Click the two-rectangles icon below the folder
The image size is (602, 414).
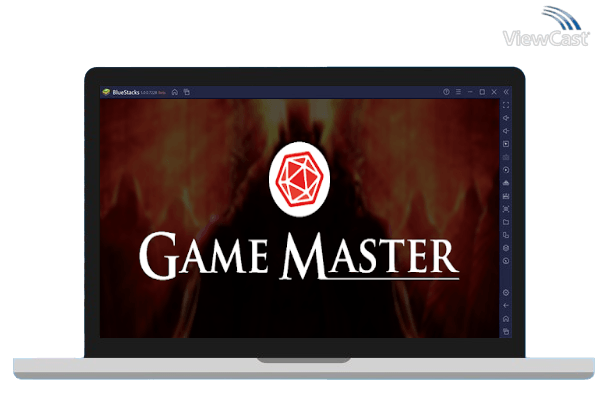[506, 235]
